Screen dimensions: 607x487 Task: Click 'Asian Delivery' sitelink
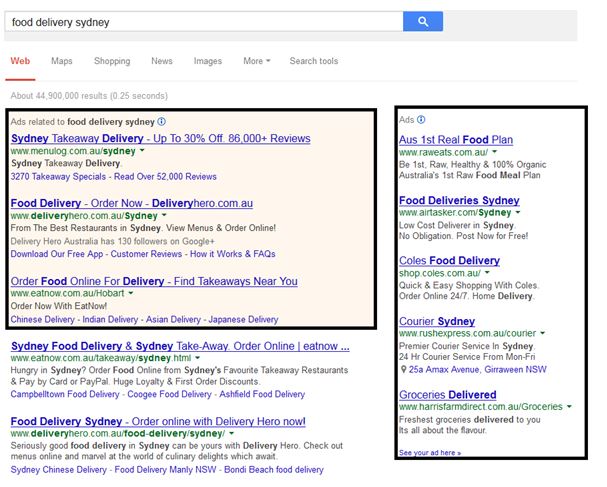(x=173, y=319)
